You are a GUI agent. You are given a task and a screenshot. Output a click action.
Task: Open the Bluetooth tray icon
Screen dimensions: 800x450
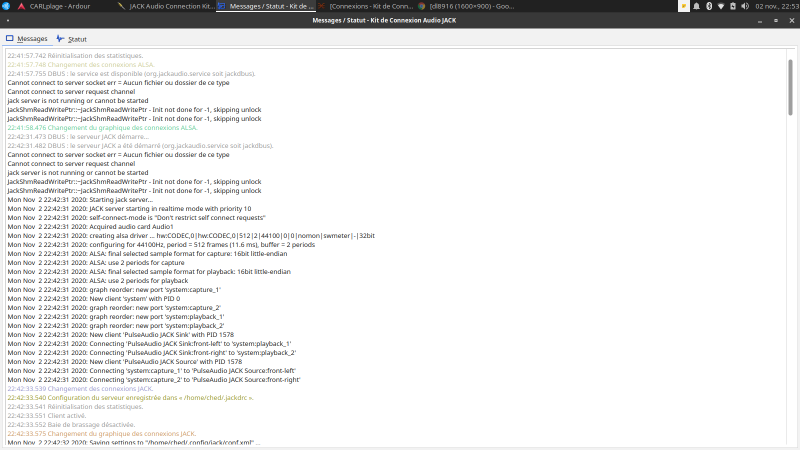pyautogui.click(x=709, y=6)
